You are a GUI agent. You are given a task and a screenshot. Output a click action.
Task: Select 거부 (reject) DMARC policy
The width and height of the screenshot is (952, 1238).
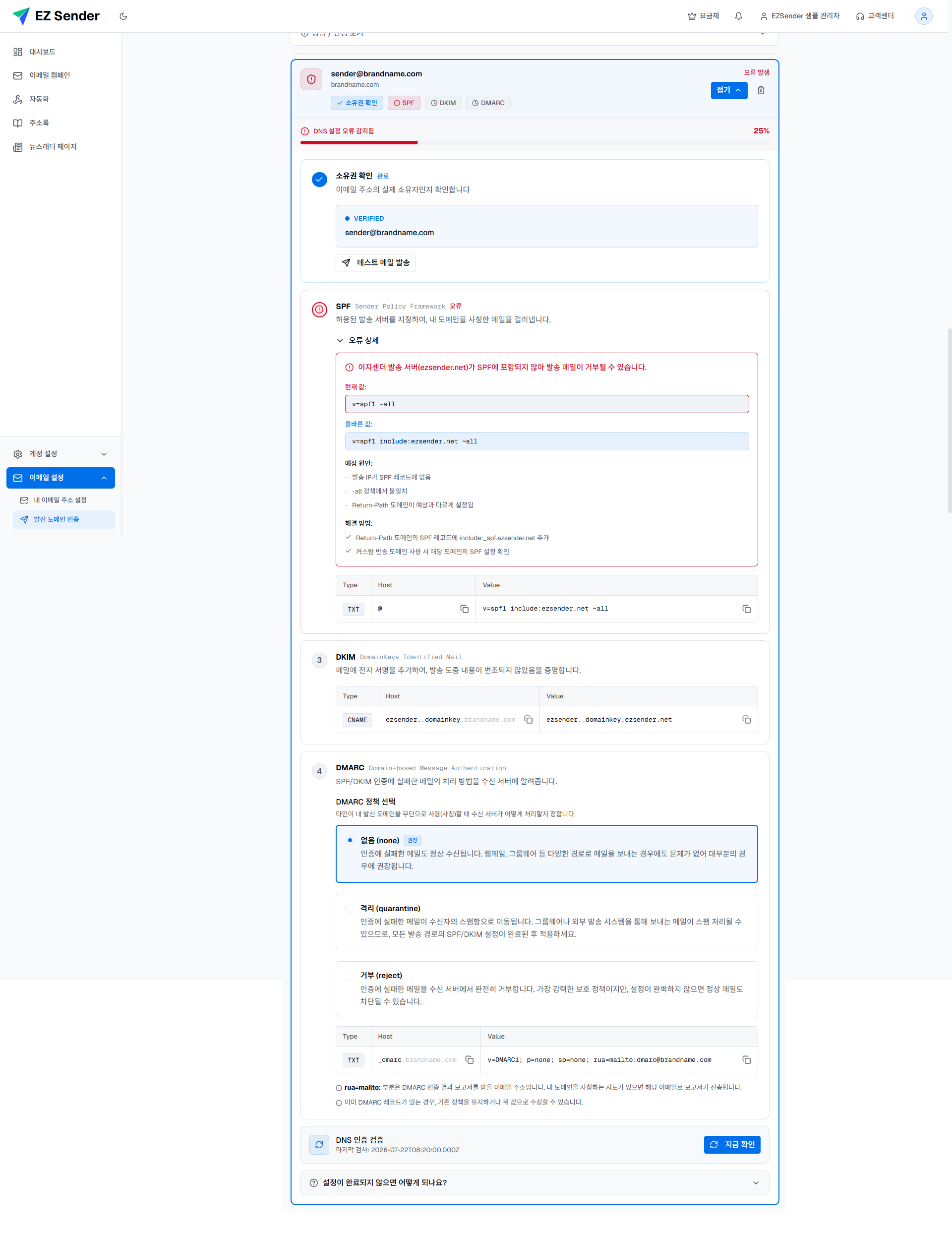pyautogui.click(x=546, y=989)
